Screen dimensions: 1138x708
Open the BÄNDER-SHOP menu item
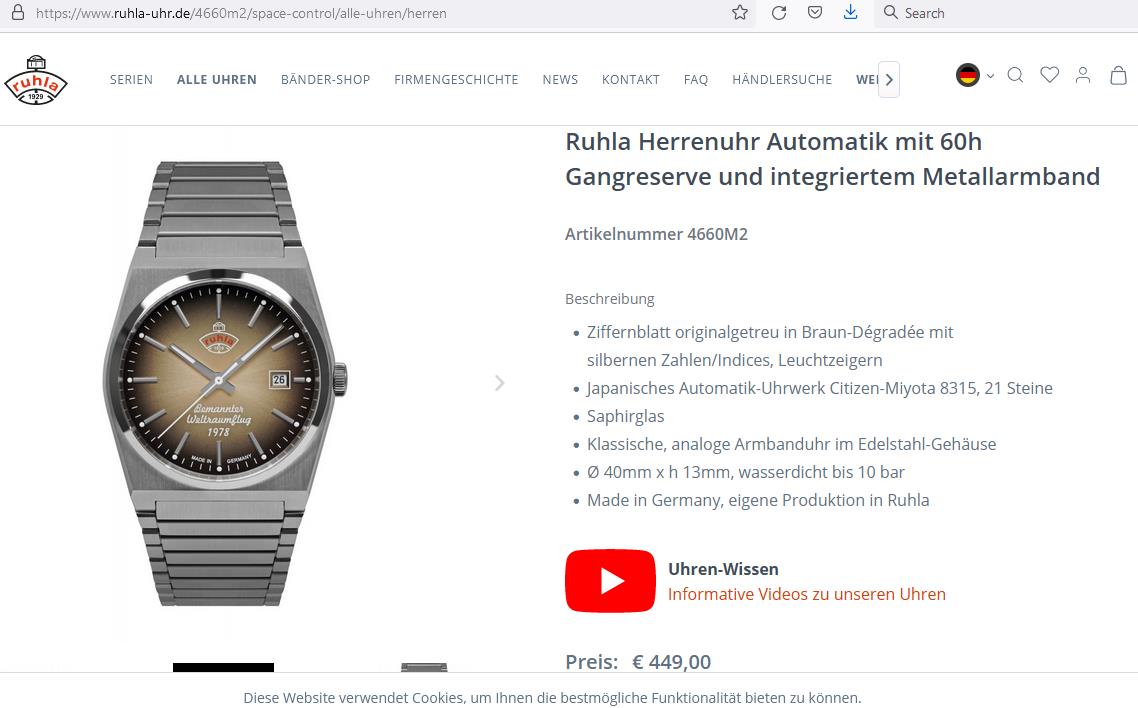tap(326, 80)
